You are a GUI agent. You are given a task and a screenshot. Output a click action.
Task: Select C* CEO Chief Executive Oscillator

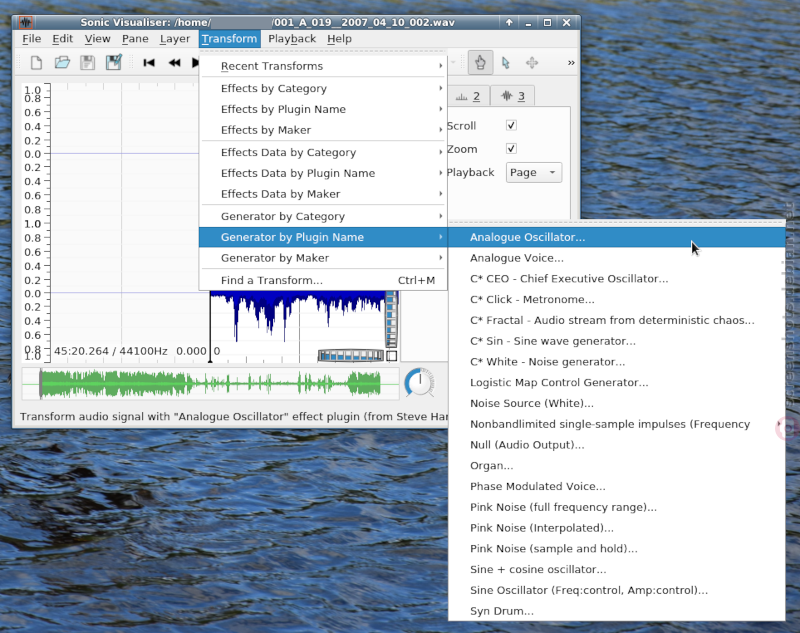[616, 279]
